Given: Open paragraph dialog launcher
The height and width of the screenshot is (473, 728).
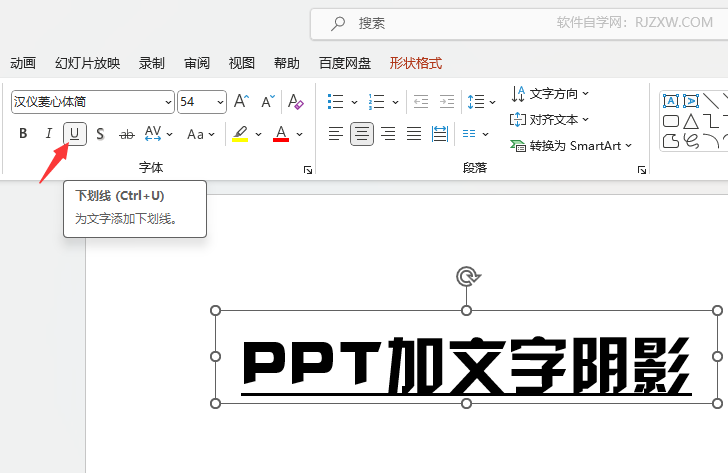Looking at the screenshot, I should tap(642, 170).
